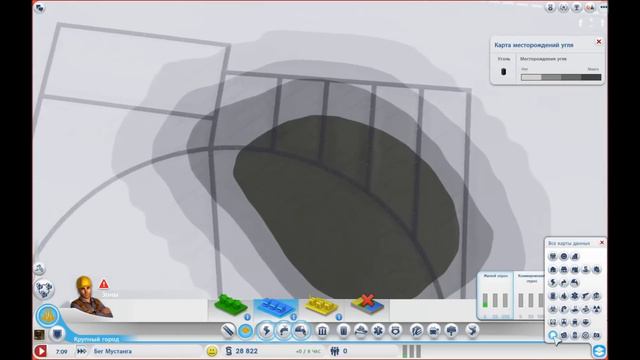Open the Power lightning-bolt menu
This screenshot has height=360, width=640.
tap(266, 330)
